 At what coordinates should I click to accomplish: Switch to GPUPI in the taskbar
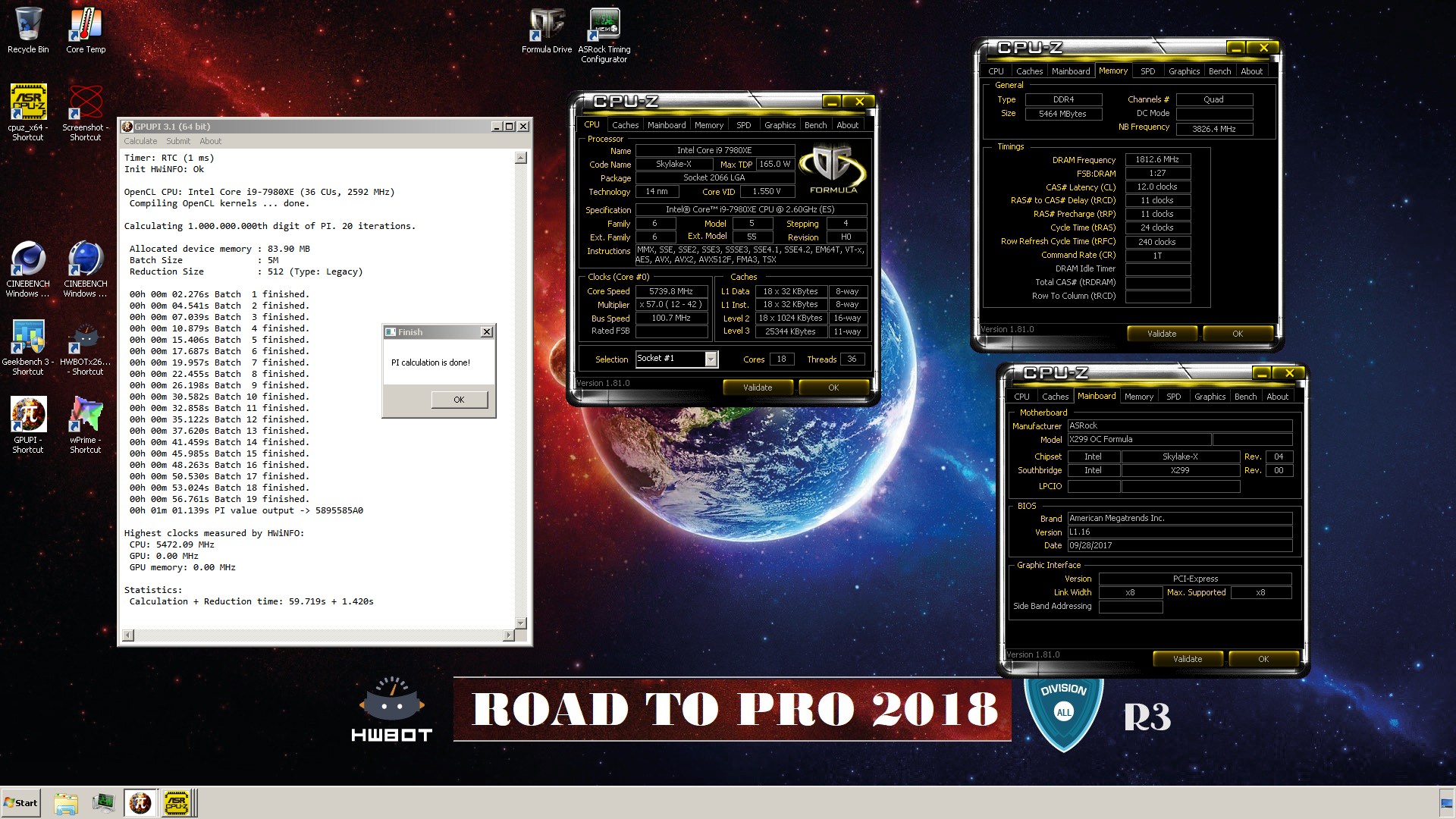pos(140,803)
